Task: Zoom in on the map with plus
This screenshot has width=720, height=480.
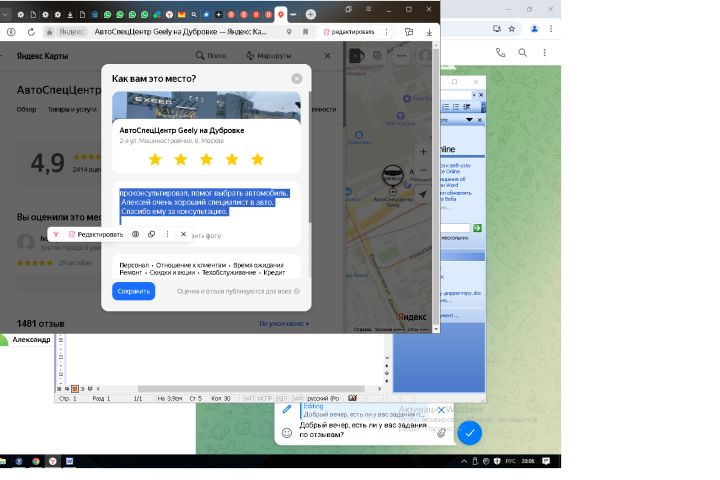Action: 423,152
